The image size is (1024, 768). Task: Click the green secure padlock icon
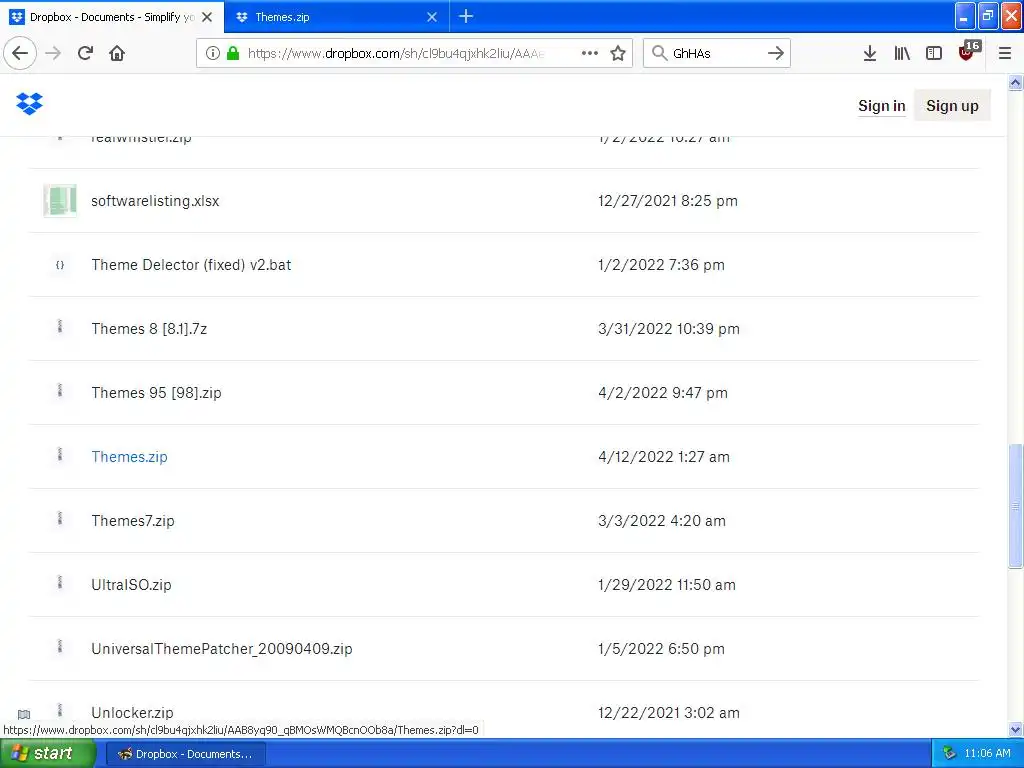(232, 53)
